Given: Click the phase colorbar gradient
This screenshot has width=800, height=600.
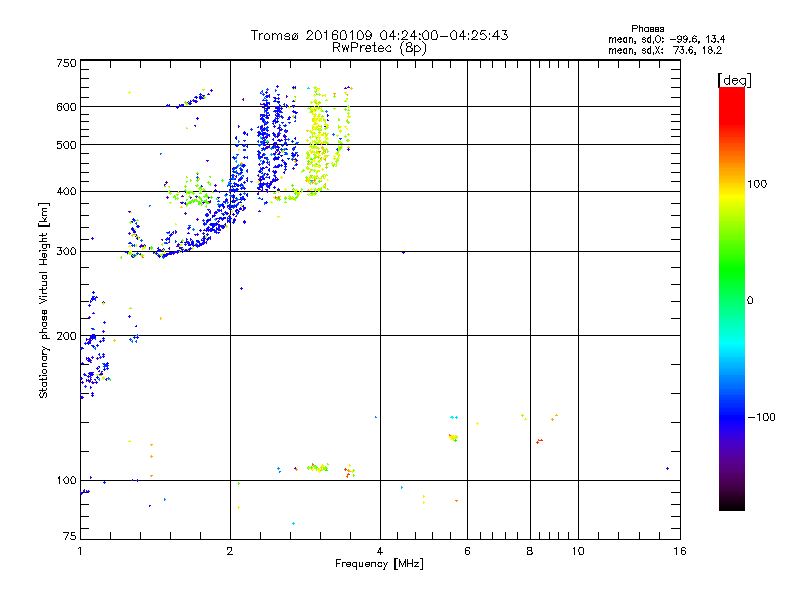Looking at the screenshot, I should click(732, 298).
